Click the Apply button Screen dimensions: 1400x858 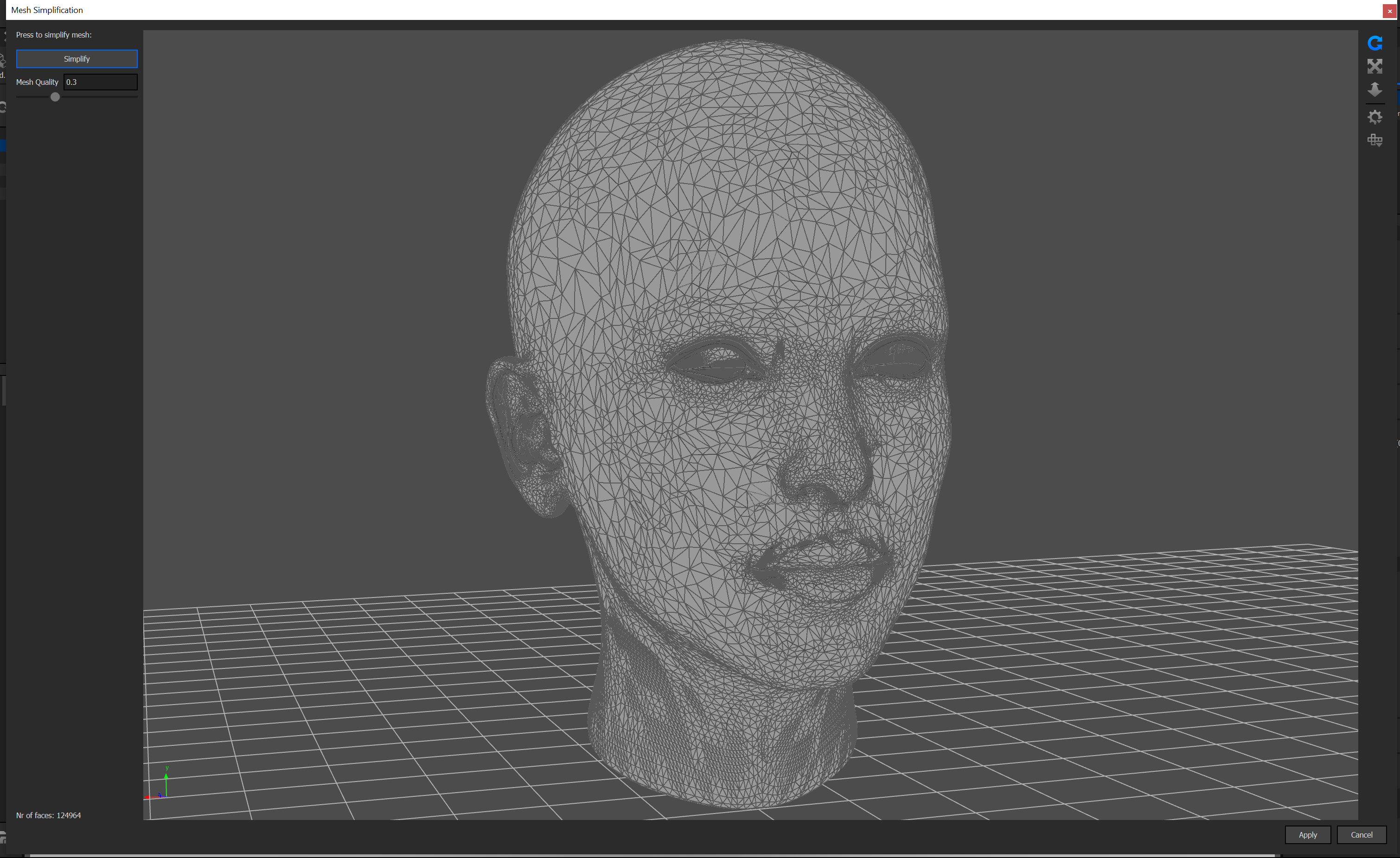(x=1307, y=834)
